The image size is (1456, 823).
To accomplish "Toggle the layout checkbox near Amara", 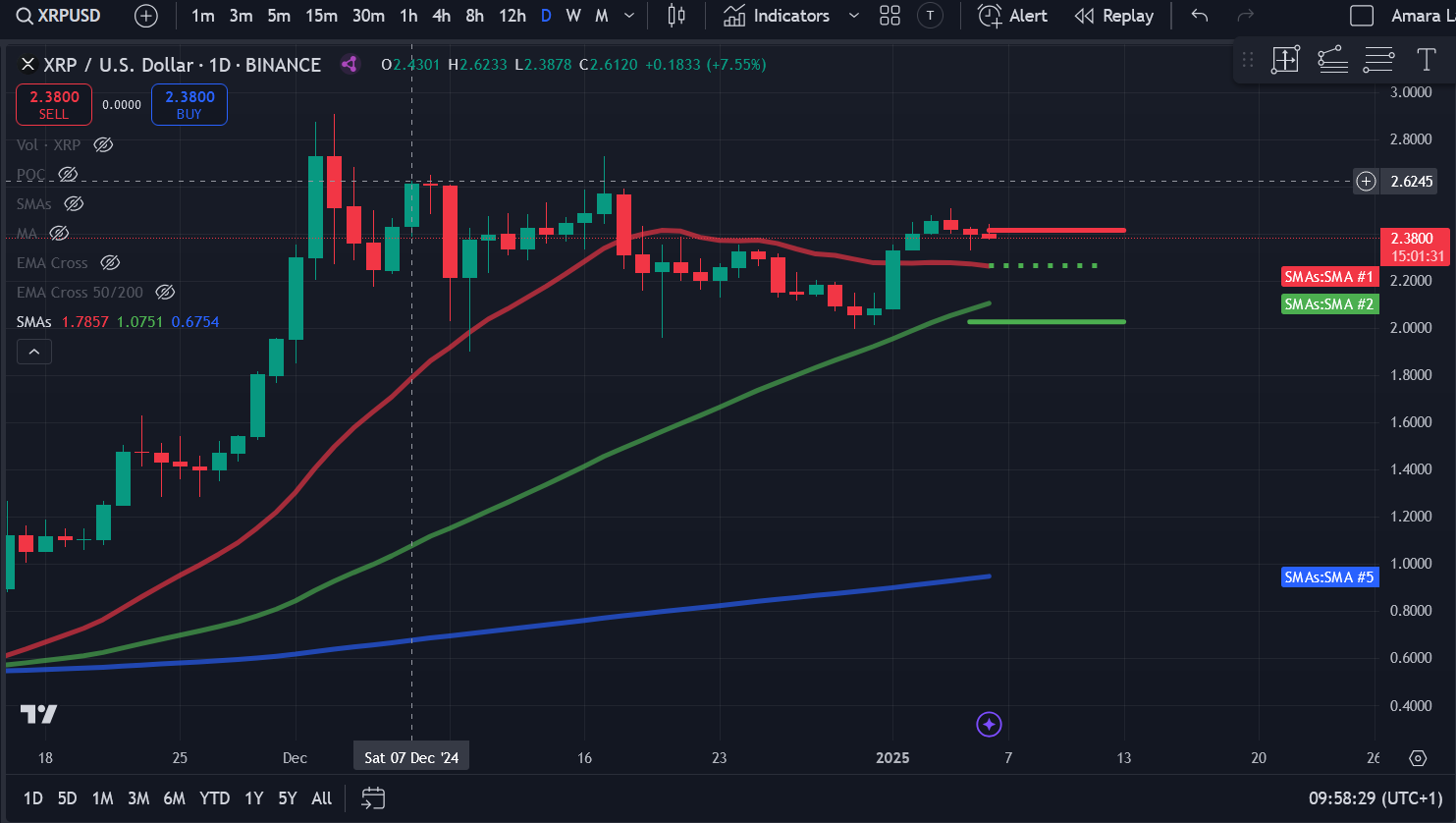I will (1362, 16).
